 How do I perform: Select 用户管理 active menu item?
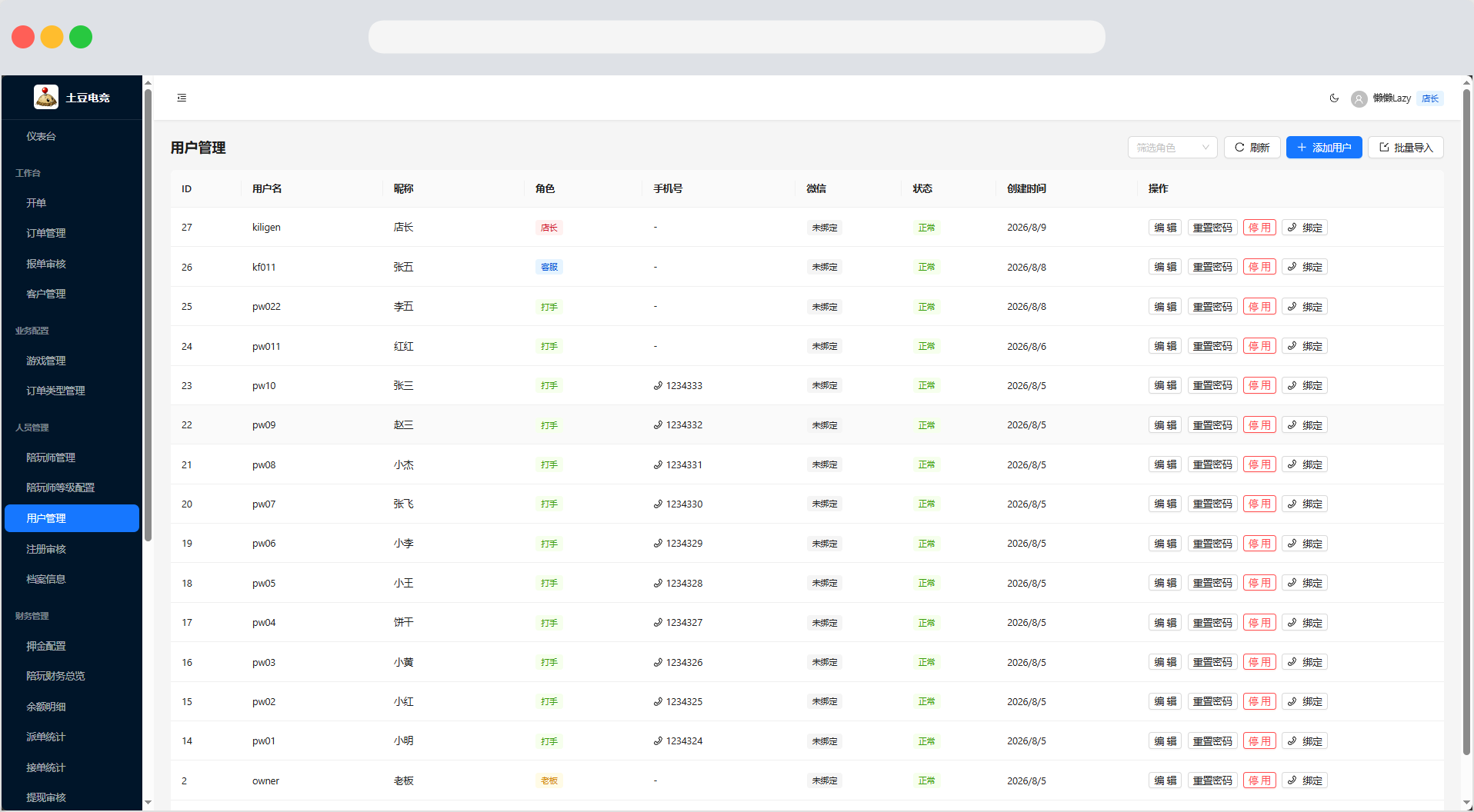click(x=72, y=518)
